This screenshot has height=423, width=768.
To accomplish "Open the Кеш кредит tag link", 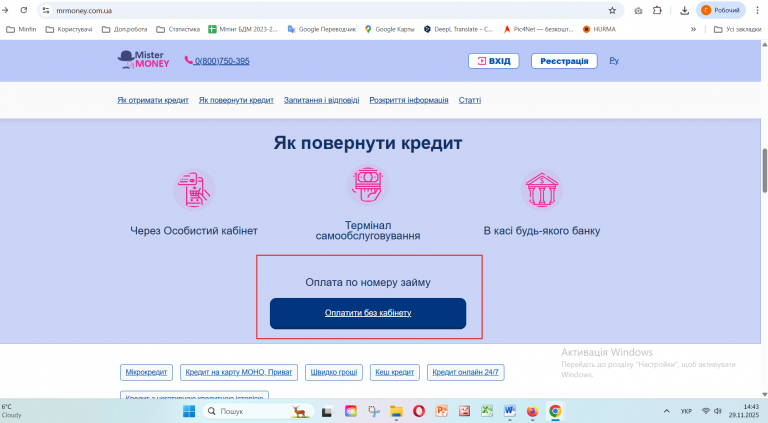I will [394, 372].
